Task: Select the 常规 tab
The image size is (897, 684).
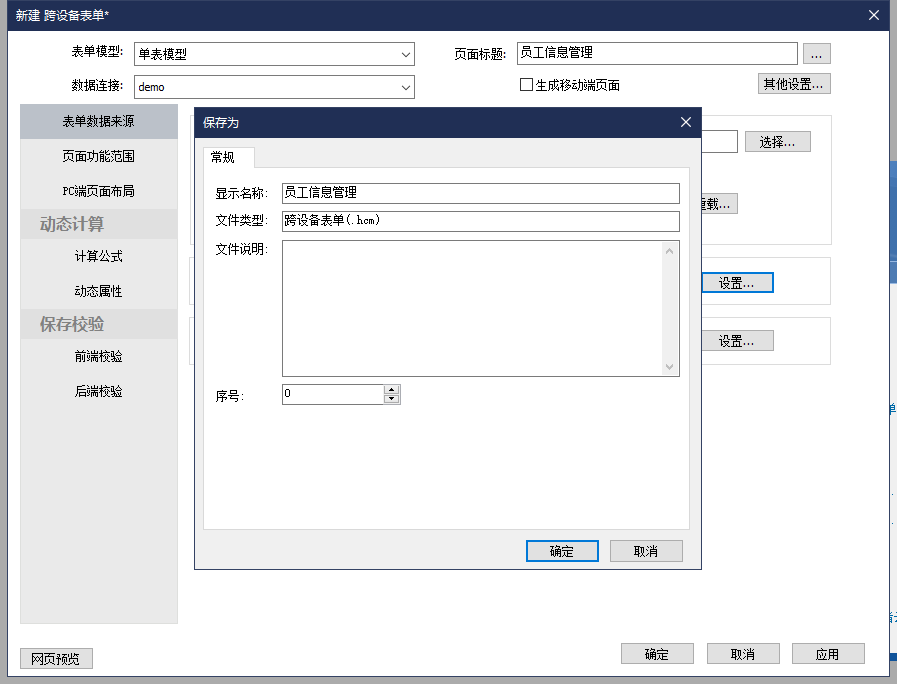Action: click(223, 157)
